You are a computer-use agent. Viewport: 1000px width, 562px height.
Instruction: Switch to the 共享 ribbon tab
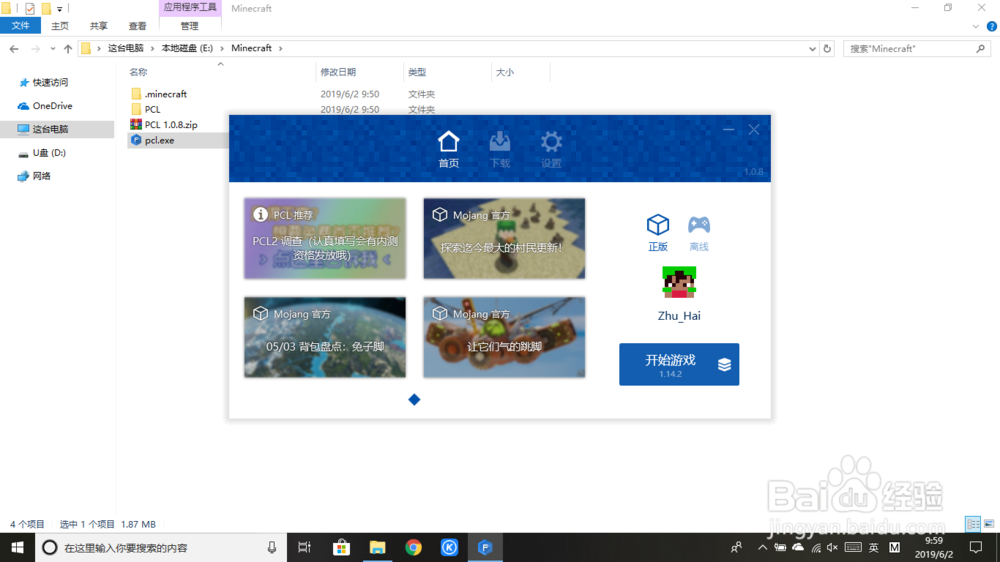click(98, 26)
